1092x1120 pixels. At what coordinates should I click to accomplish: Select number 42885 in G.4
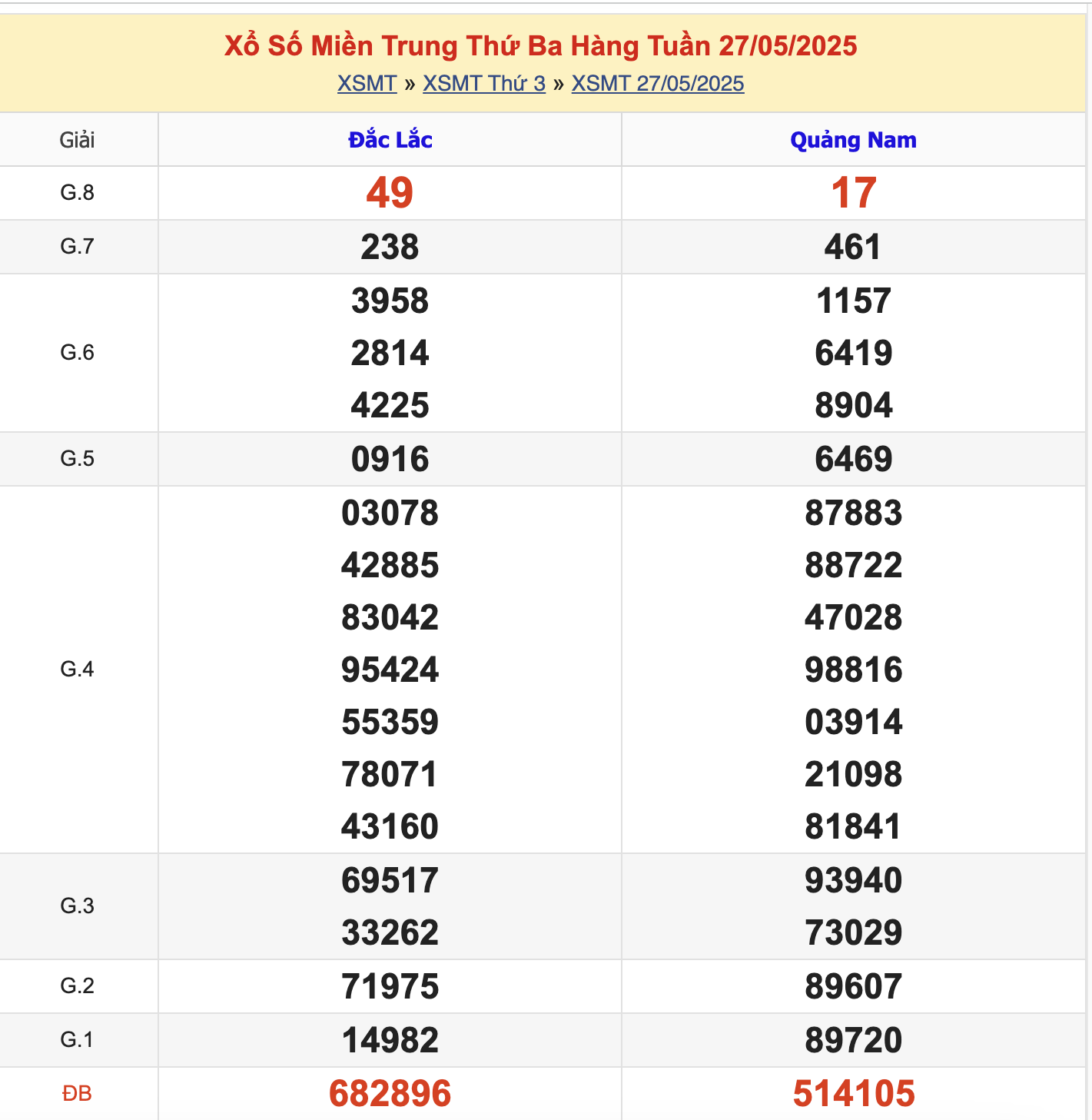[x=390, y=565]
